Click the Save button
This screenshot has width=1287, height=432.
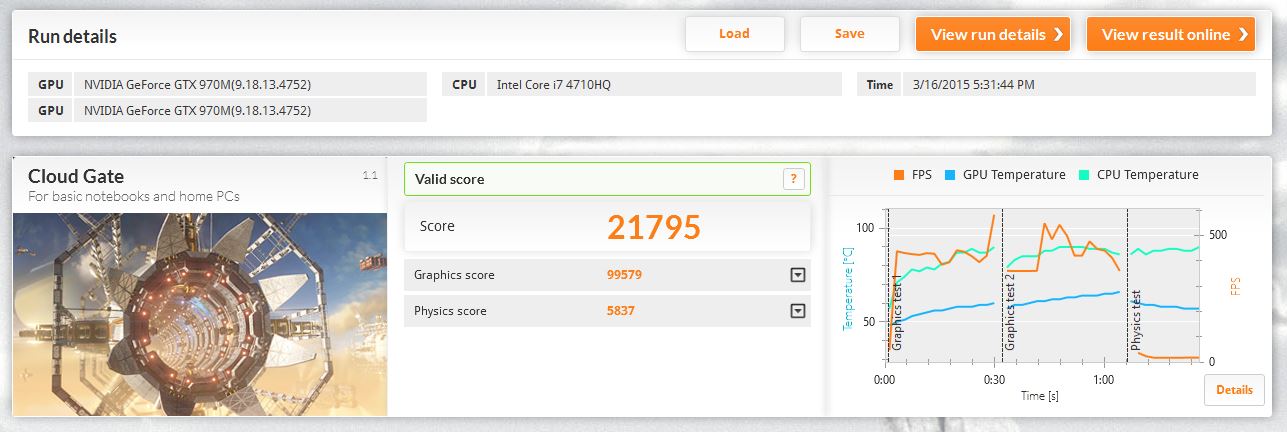click(850, 34)
